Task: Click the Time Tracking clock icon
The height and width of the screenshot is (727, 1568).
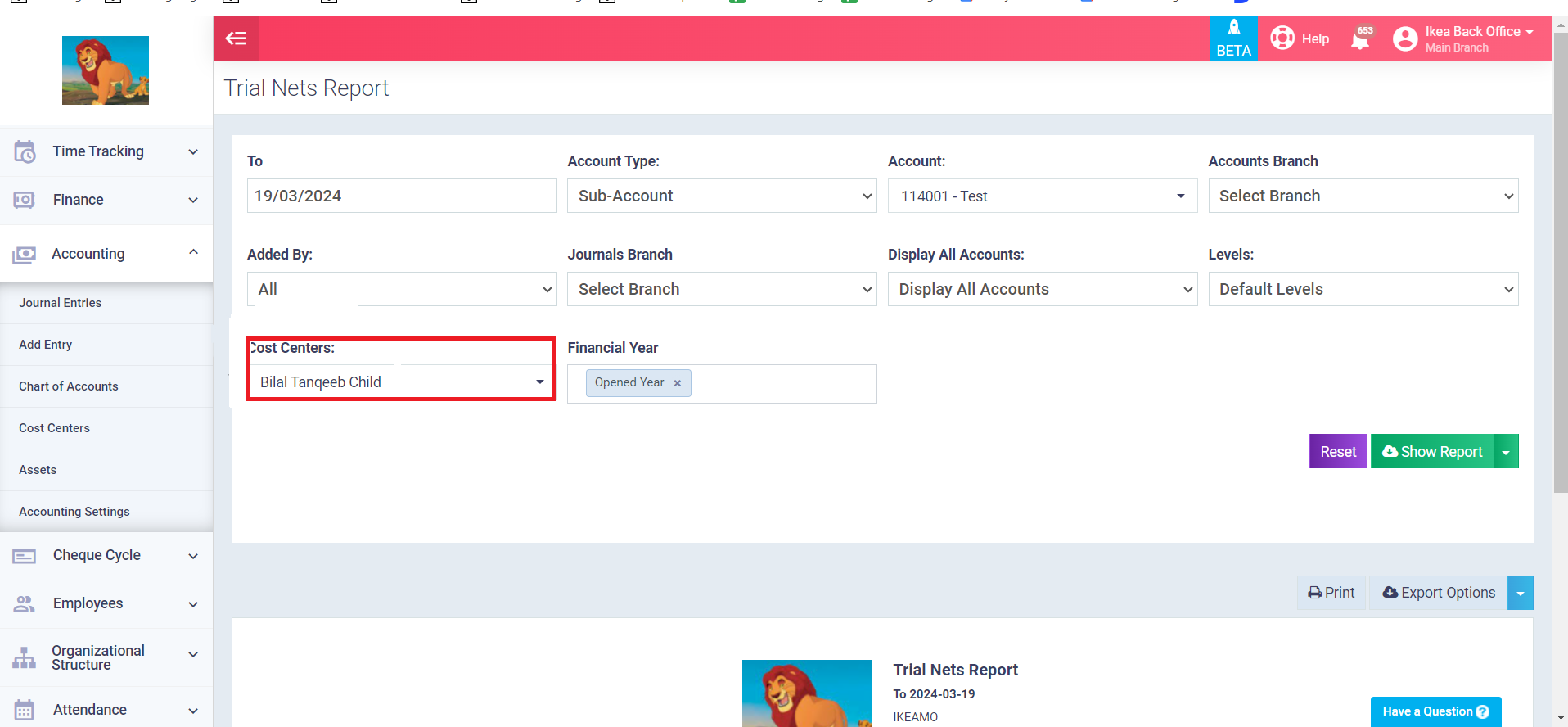Action: coord(25,151)
